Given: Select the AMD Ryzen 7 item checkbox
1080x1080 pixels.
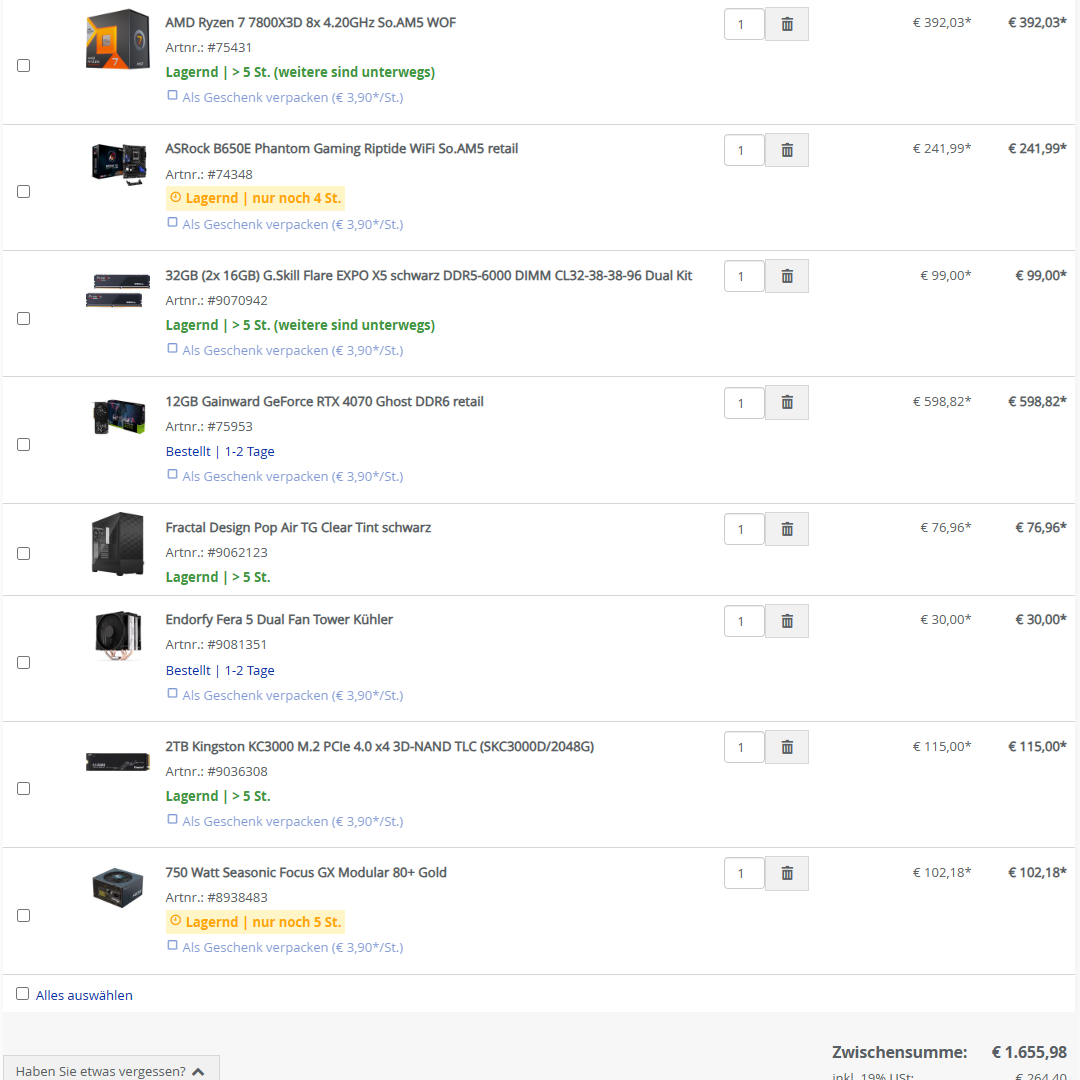Looking at the screenshot, I should point(23,65).
